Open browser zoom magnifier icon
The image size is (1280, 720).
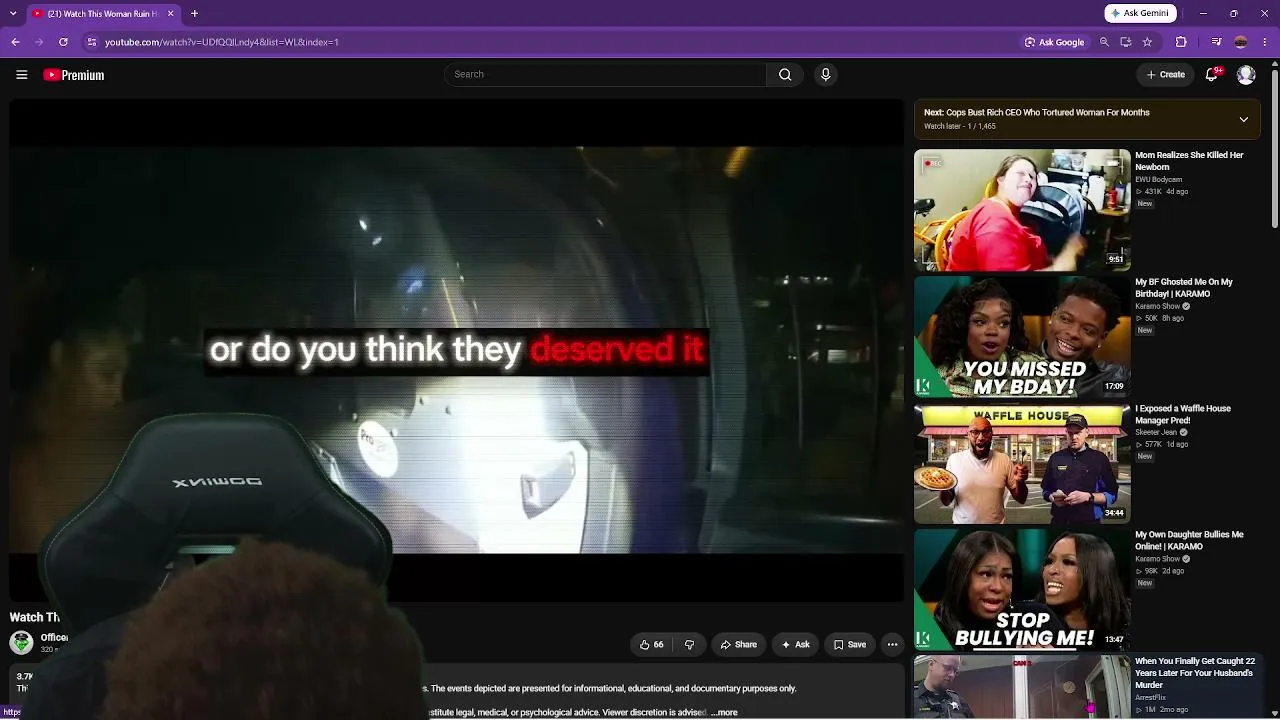[1104, 42]
